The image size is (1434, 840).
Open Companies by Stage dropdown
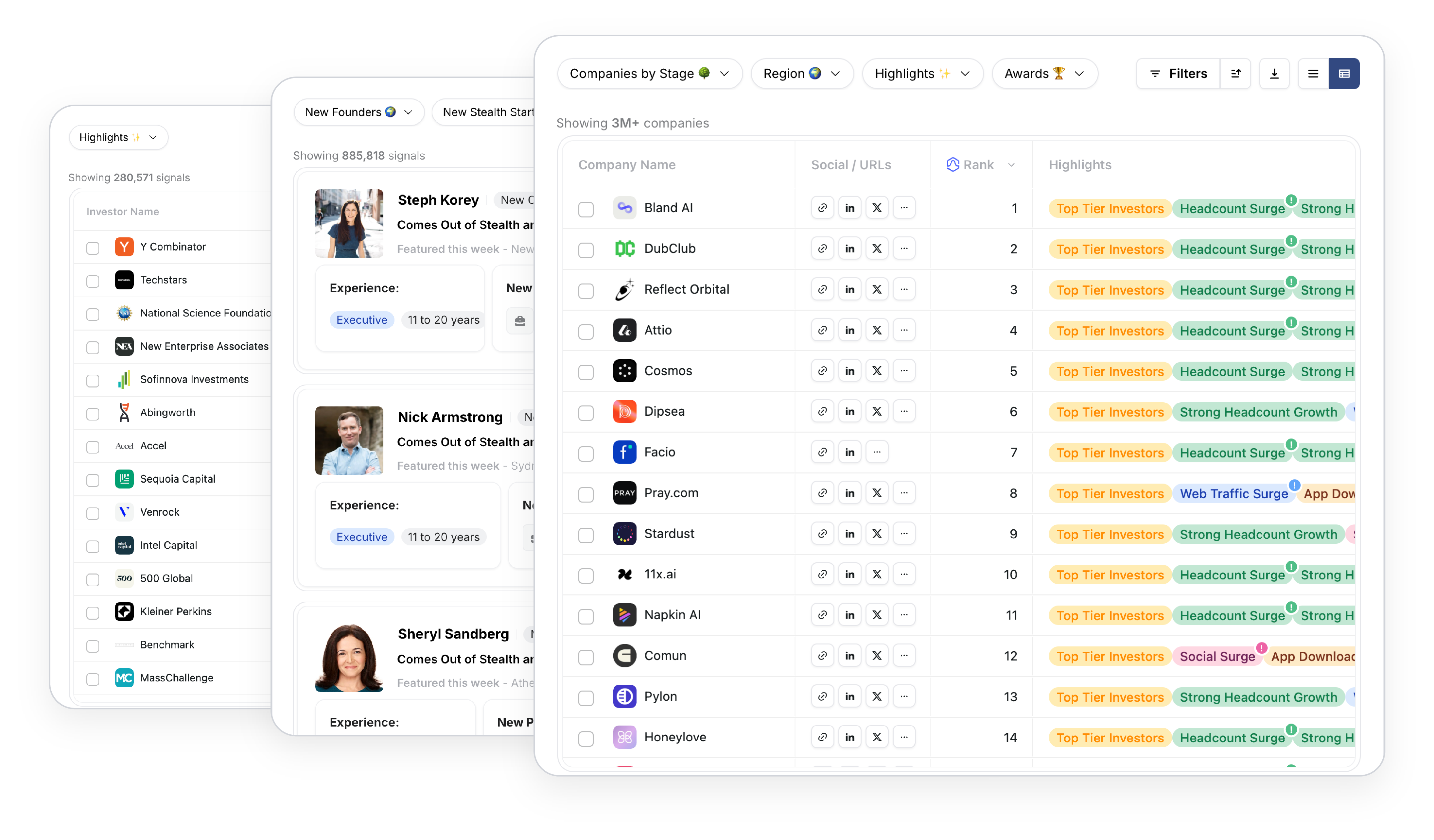(649, 73)
